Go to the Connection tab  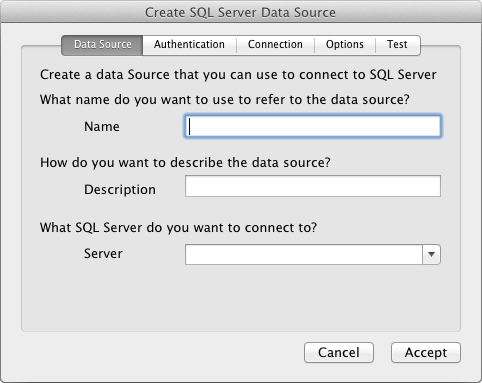pyautogui.click(x=275, y=45)
